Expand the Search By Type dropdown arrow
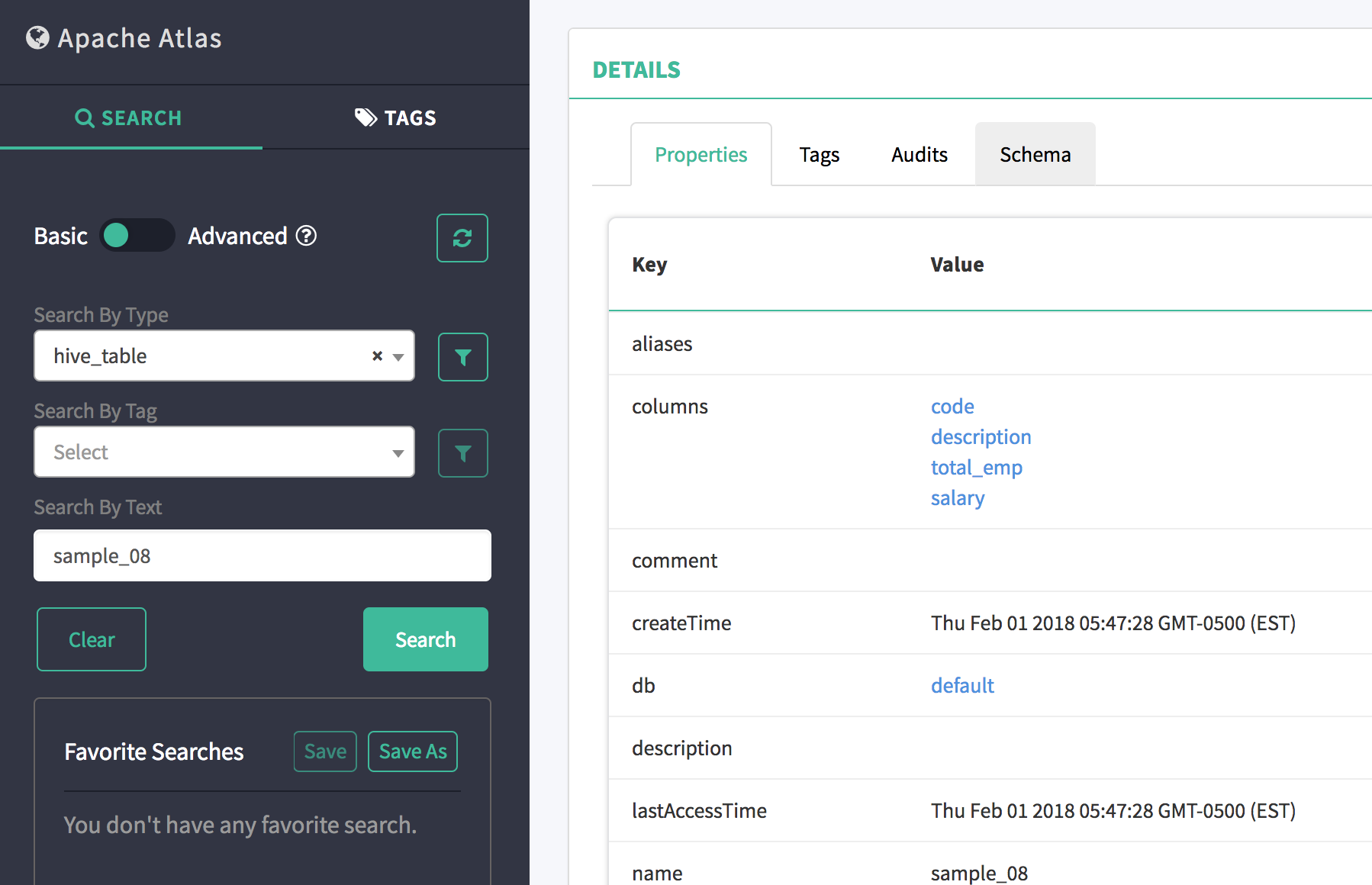This screenshot has height=885, width=1372. point(398,357)
